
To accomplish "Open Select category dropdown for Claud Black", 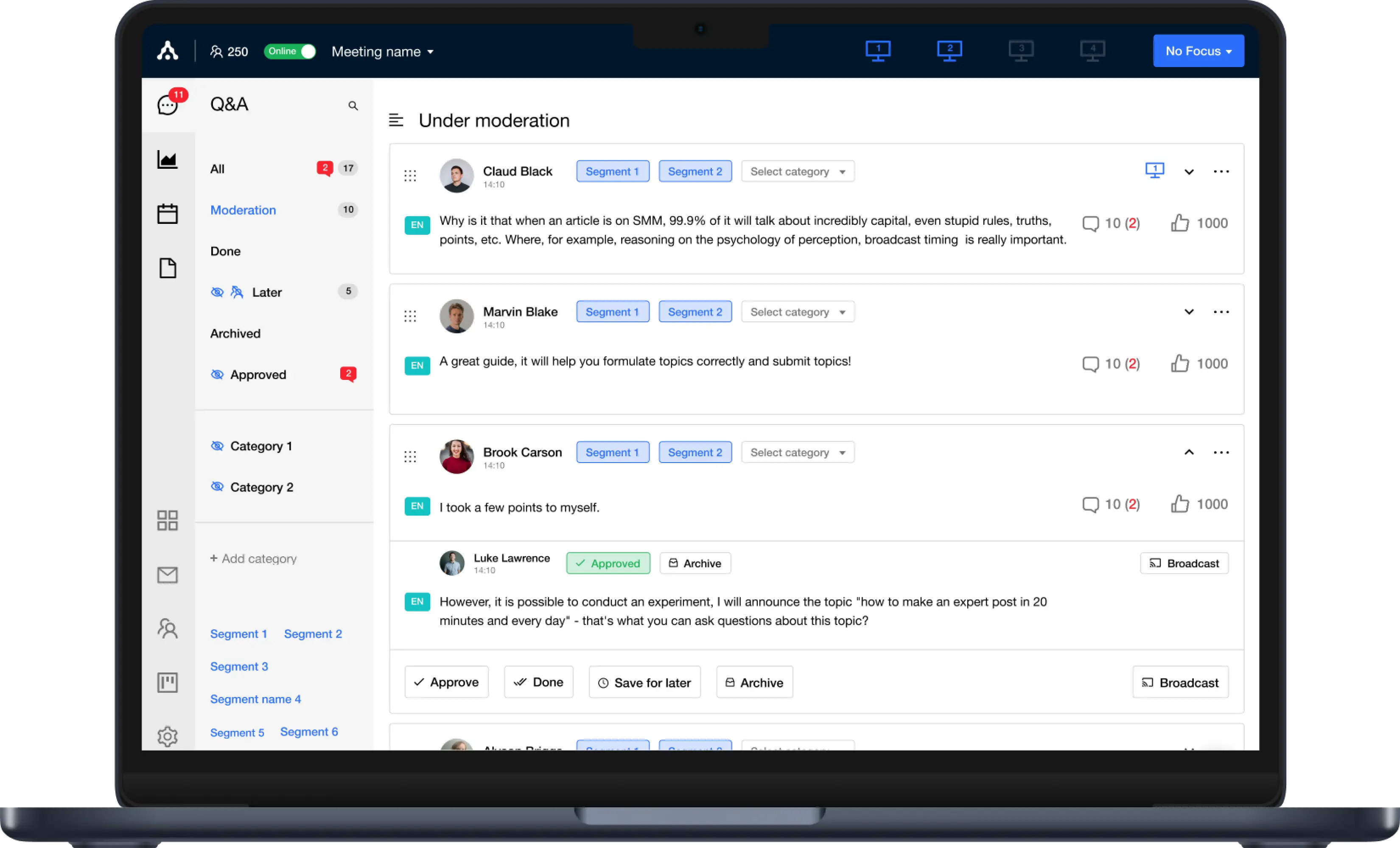I will pos(797,171).
